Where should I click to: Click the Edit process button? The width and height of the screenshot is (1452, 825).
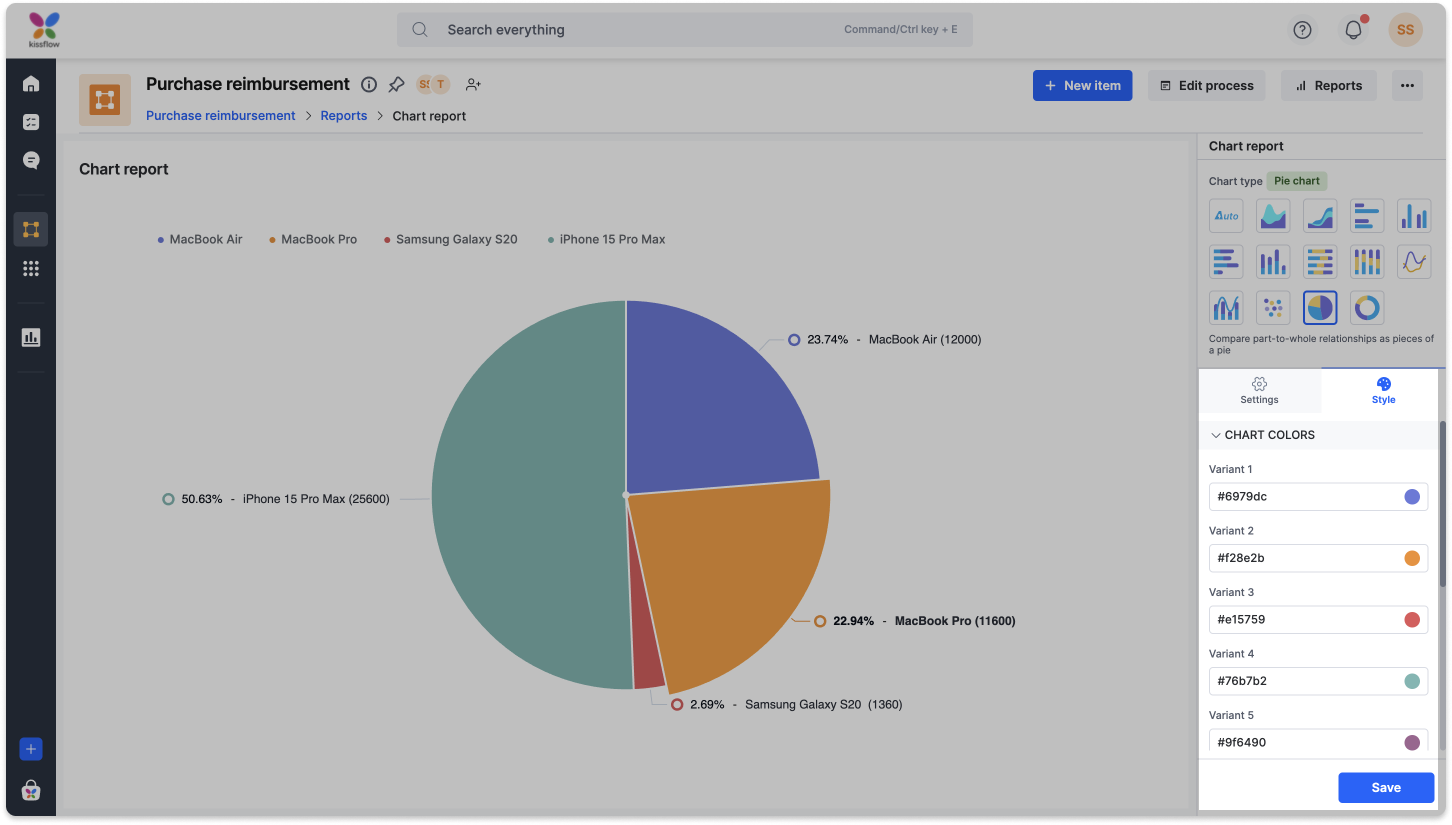(1206, 86)
